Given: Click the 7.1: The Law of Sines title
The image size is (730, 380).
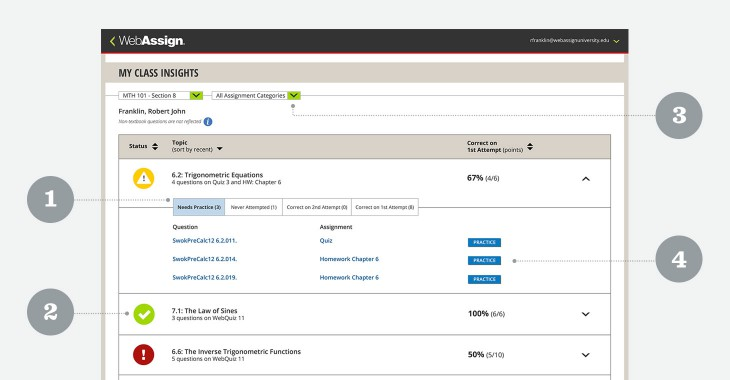Looking at the screenshot, I should click(204, 311).
